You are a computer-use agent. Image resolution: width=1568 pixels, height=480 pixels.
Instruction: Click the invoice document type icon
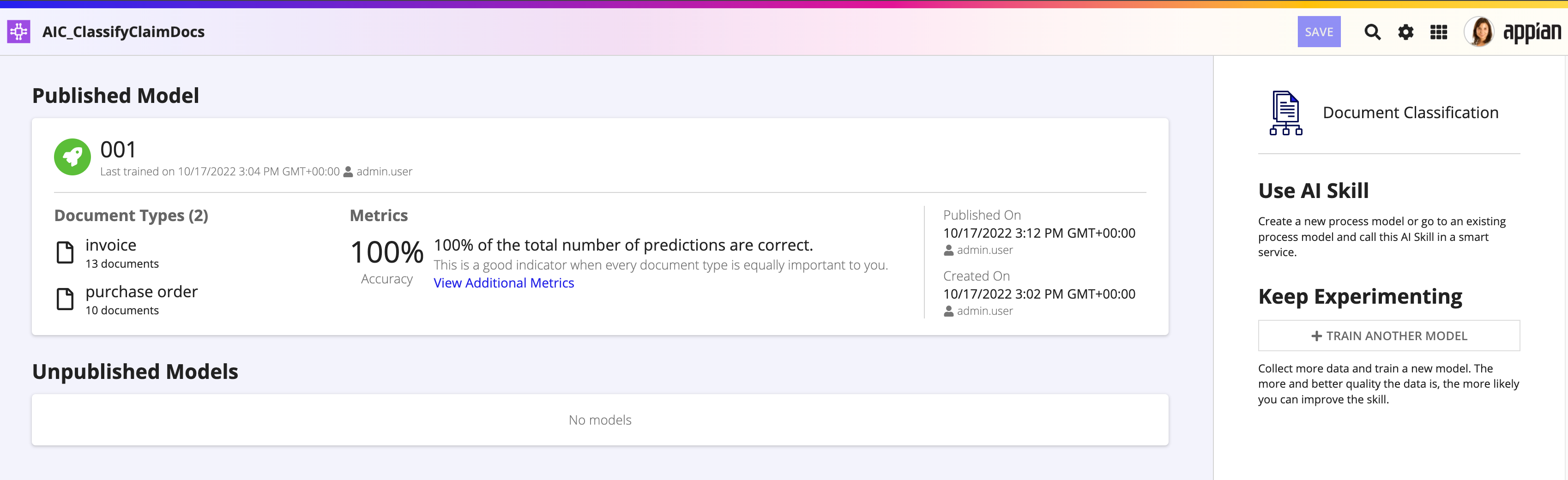pos(65,252)
